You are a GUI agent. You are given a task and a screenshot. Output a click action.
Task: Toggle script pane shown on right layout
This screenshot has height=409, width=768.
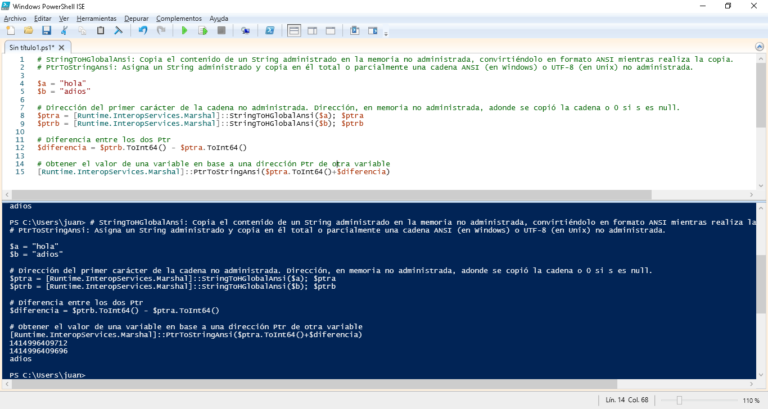312,30
